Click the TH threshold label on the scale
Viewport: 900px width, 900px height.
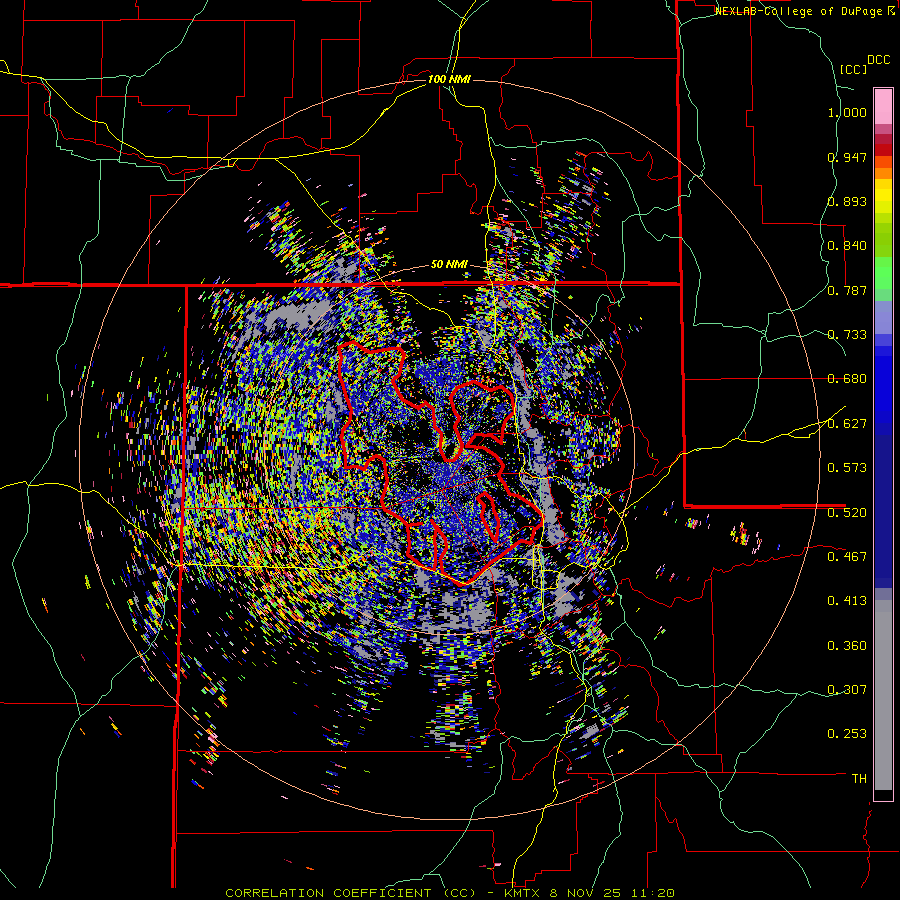(859, 779)
